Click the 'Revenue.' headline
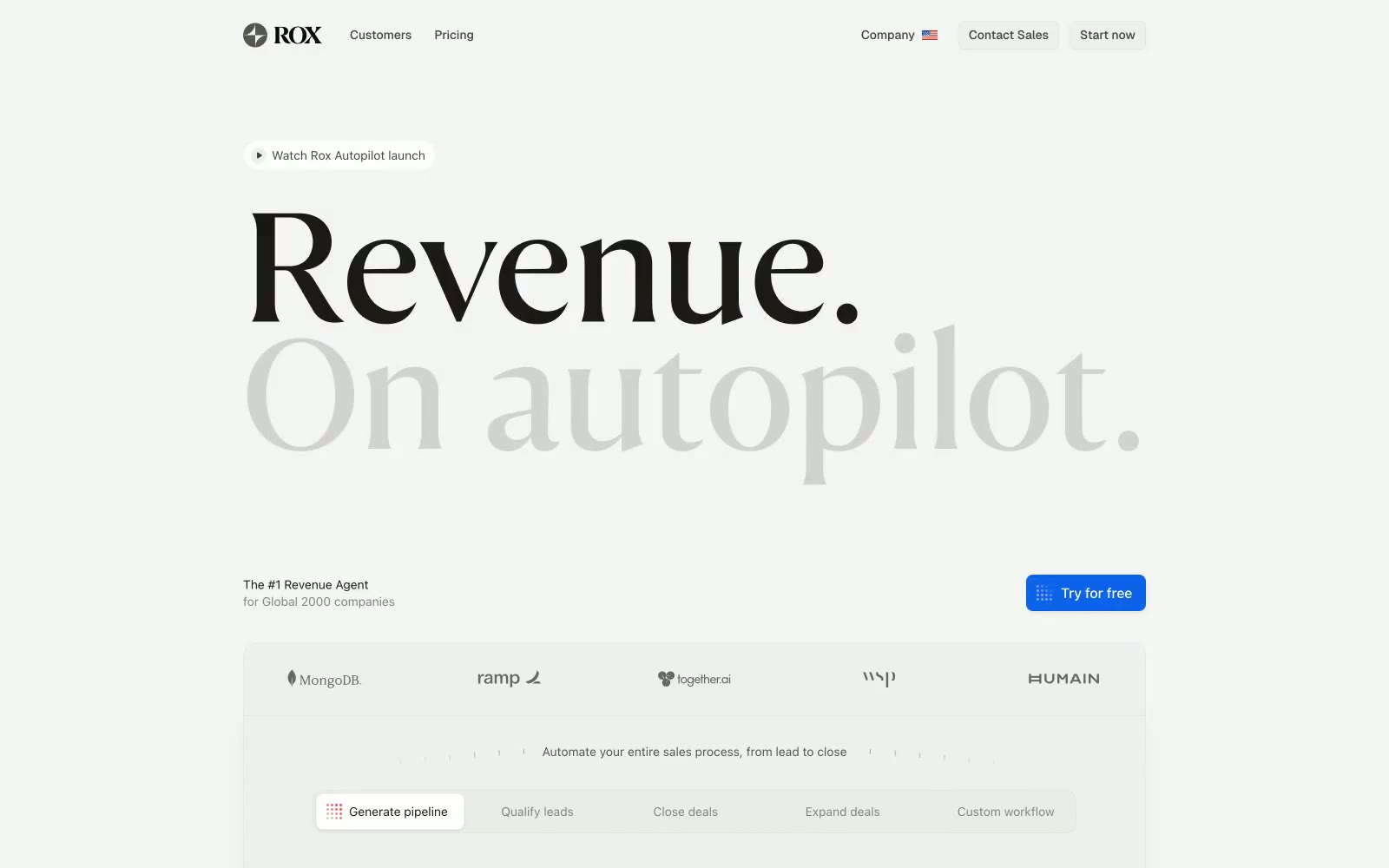 pos(555,269)
